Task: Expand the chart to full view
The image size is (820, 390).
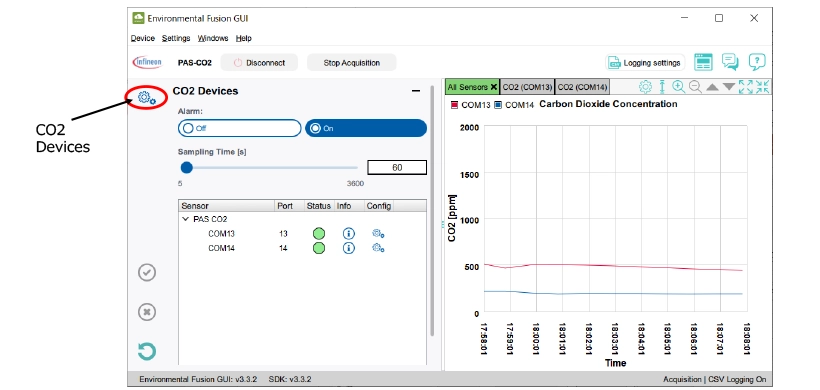Action: point(746,87)
